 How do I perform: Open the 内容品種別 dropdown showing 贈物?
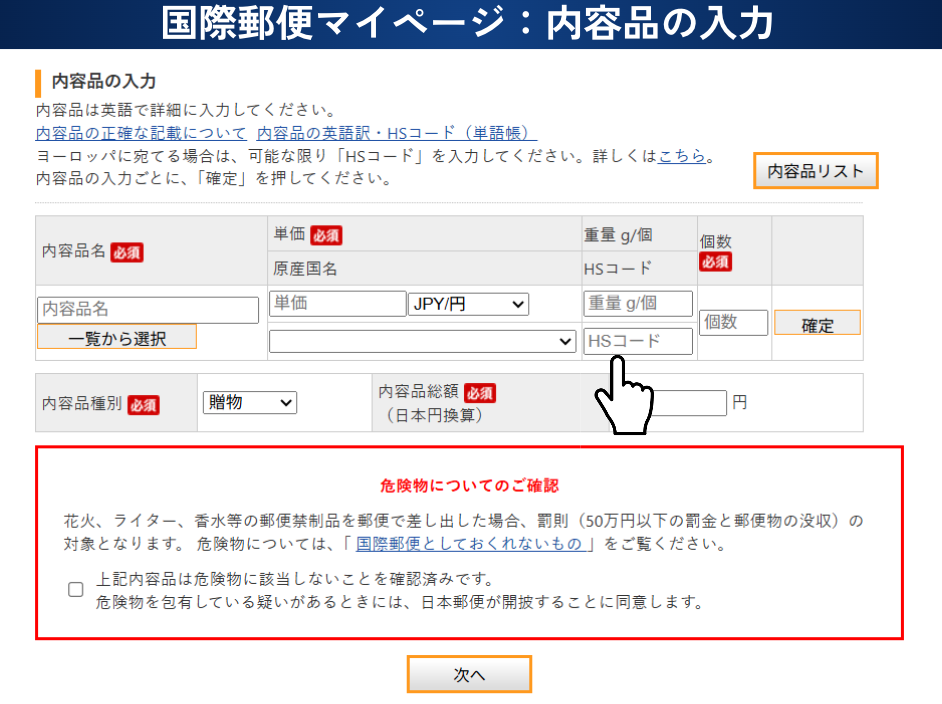[249, 402]
